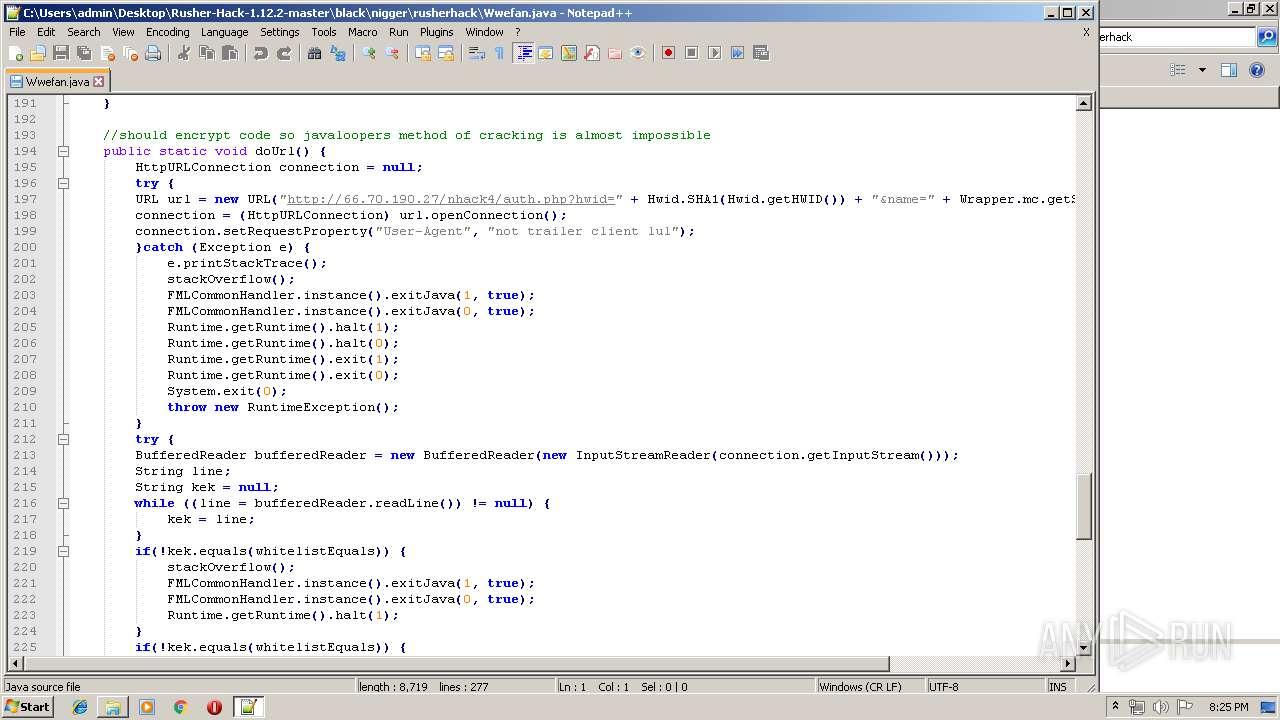Copy selection using the Copy toolbar icon
Screen dimensions: 1280x720
tap(207, 53)
